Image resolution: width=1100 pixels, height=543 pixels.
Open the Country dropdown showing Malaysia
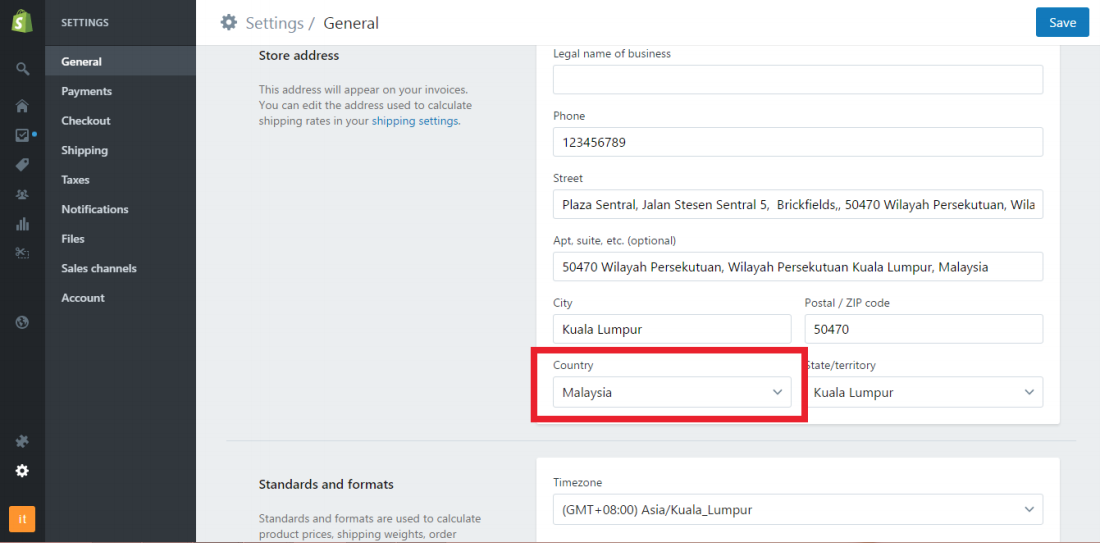(672, 392)
